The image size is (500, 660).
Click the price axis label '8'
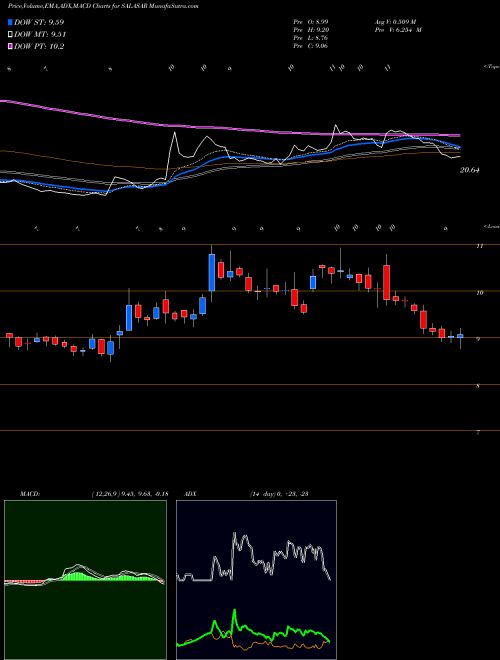[478, 386]
